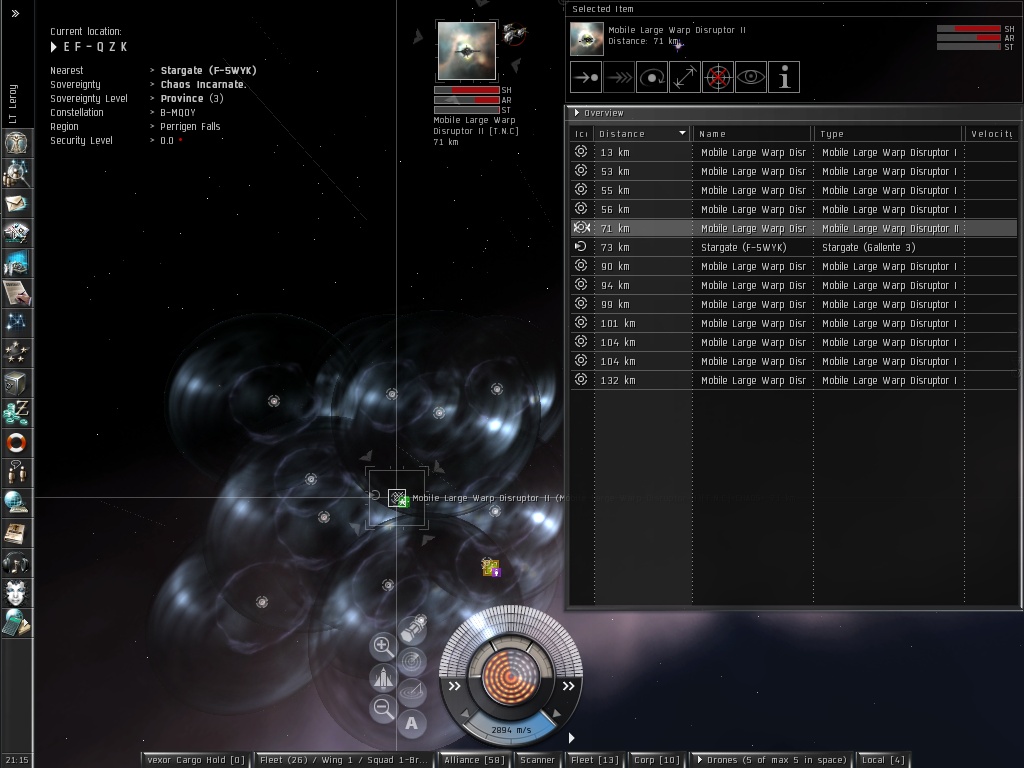Click the Chaos Incarnate. sovereignty link

203,84
